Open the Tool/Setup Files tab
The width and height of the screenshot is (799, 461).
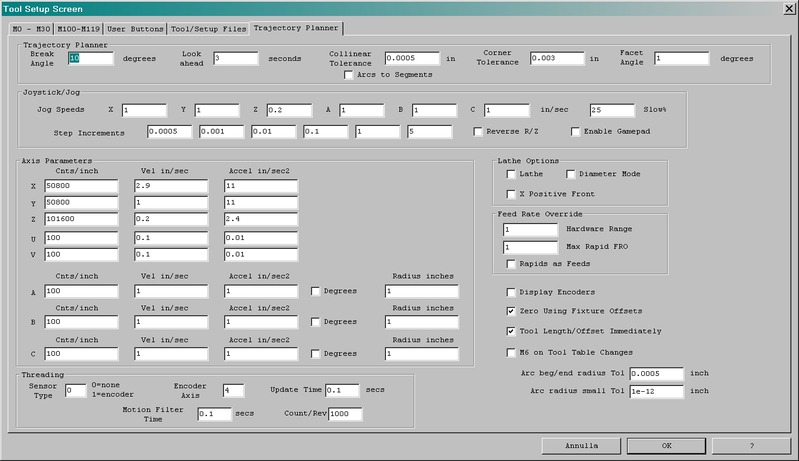[x=208, y=29]
